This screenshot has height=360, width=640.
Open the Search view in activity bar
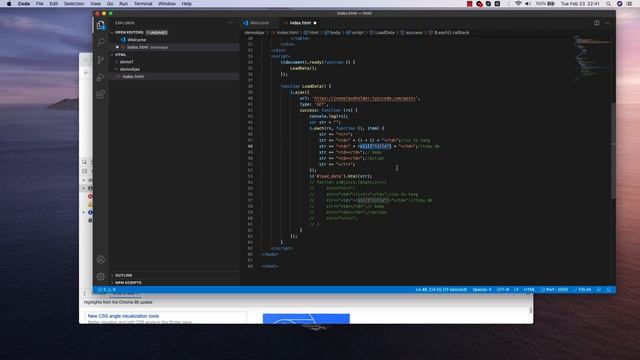click(101, 42)
